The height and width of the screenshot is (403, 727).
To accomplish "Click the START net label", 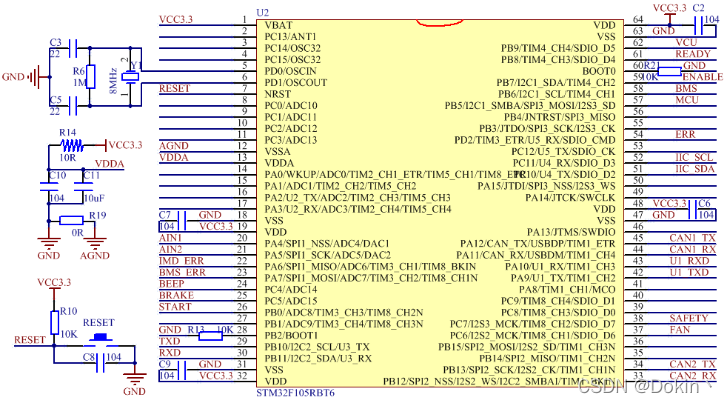I will point(175,307).
